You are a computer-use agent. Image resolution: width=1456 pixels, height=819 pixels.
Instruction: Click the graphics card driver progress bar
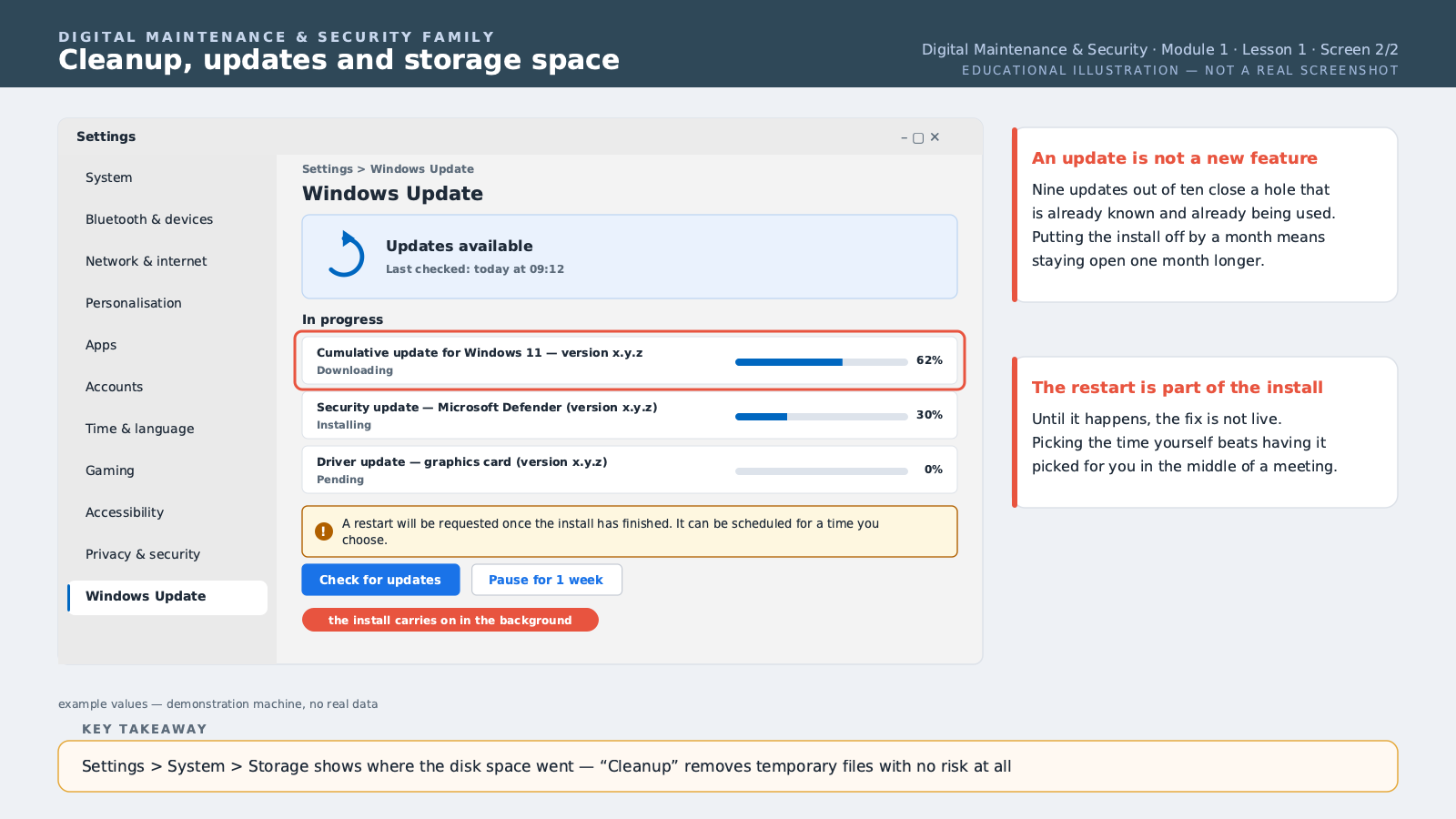coord(822,470)
